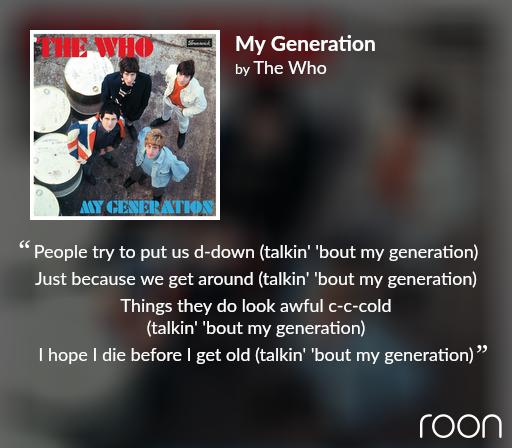Click the orange shirt figure on cover

tap(183, 102)
